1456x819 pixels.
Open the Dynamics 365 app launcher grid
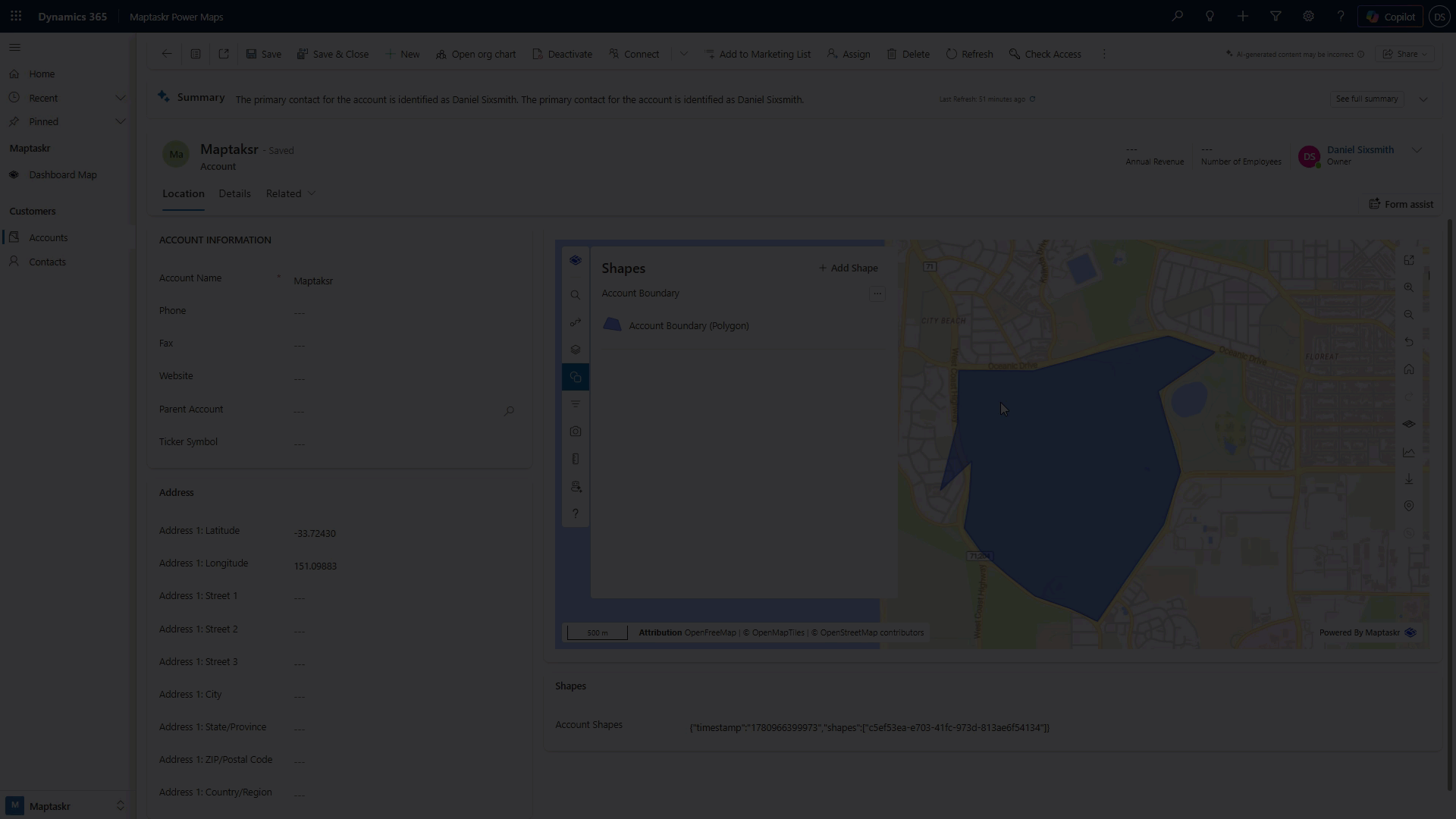pyautogui.click(x=16, y=16)
